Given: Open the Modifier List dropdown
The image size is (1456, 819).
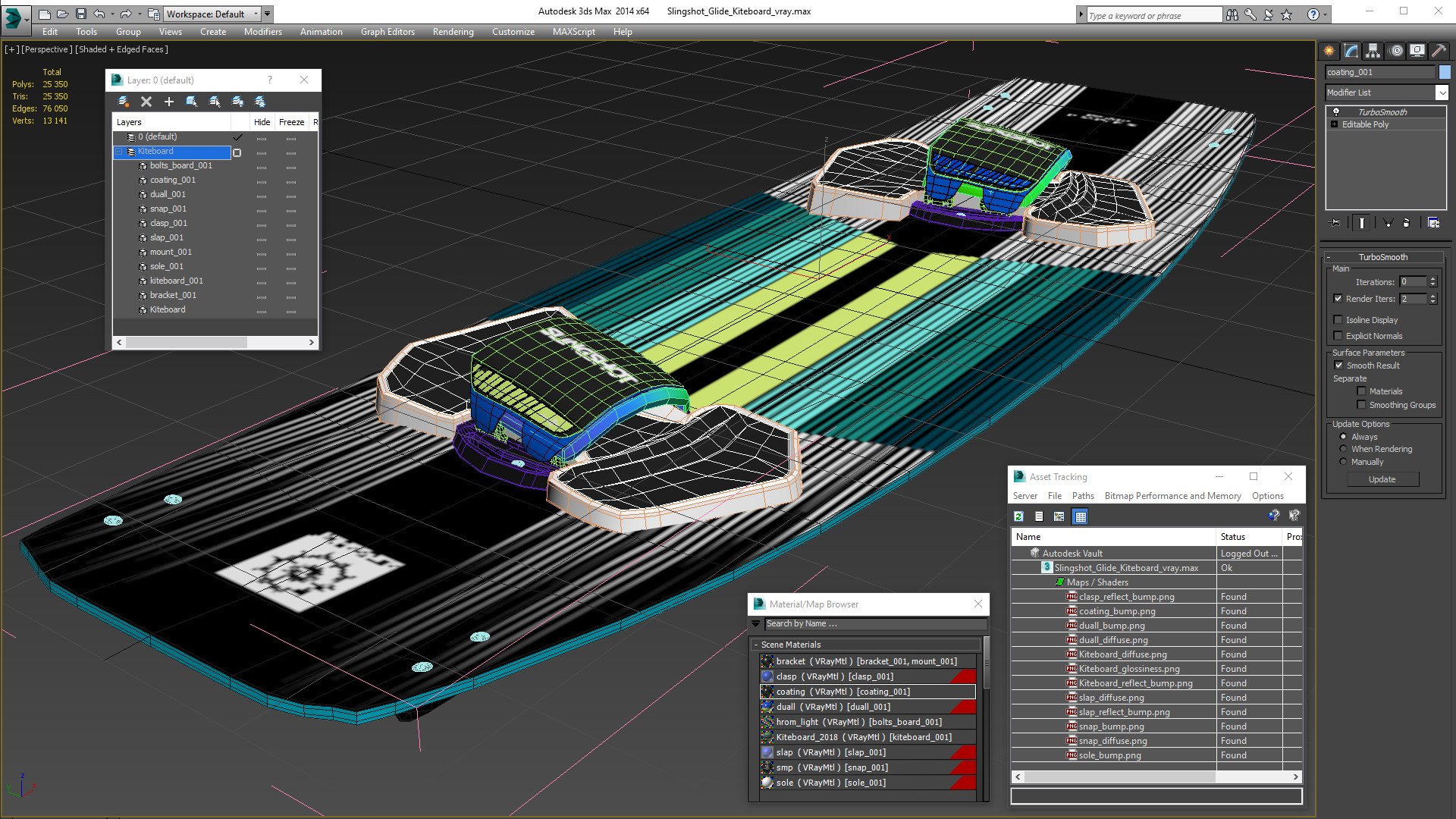Looking at the screenshot, I should click(x=1442, y=93).
